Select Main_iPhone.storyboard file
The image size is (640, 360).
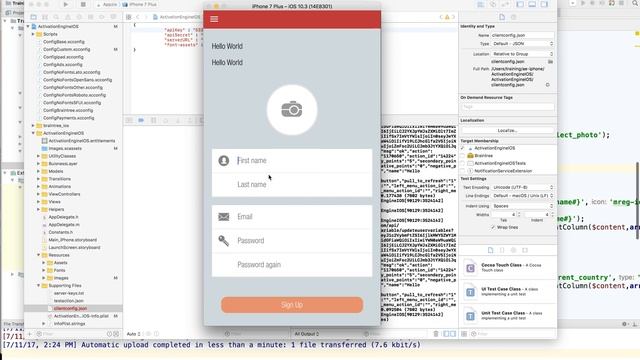pos(72,240)
